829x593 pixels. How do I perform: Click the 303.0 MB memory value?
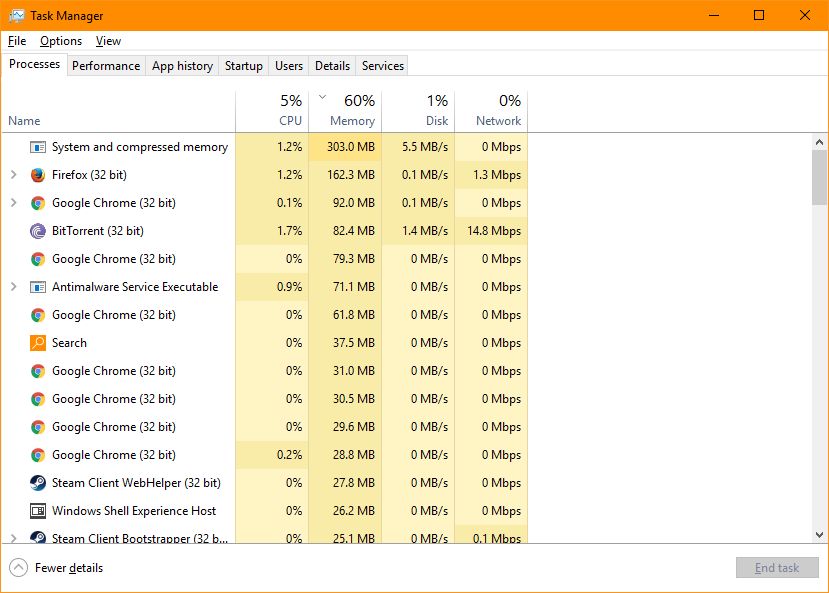tap(351, 147)
